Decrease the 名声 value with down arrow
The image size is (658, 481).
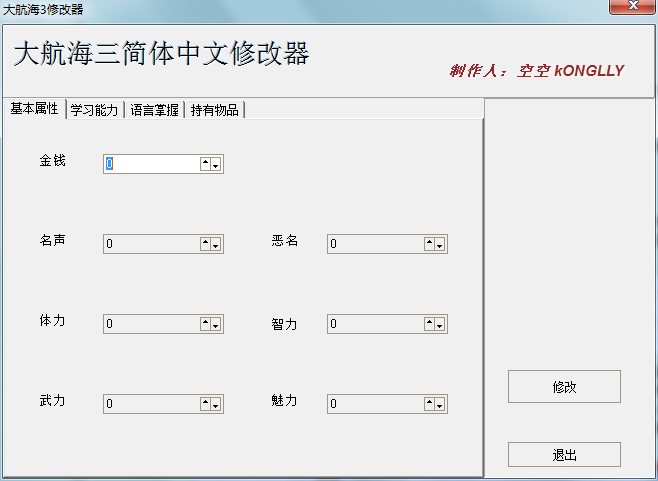(x=216, y=244)
